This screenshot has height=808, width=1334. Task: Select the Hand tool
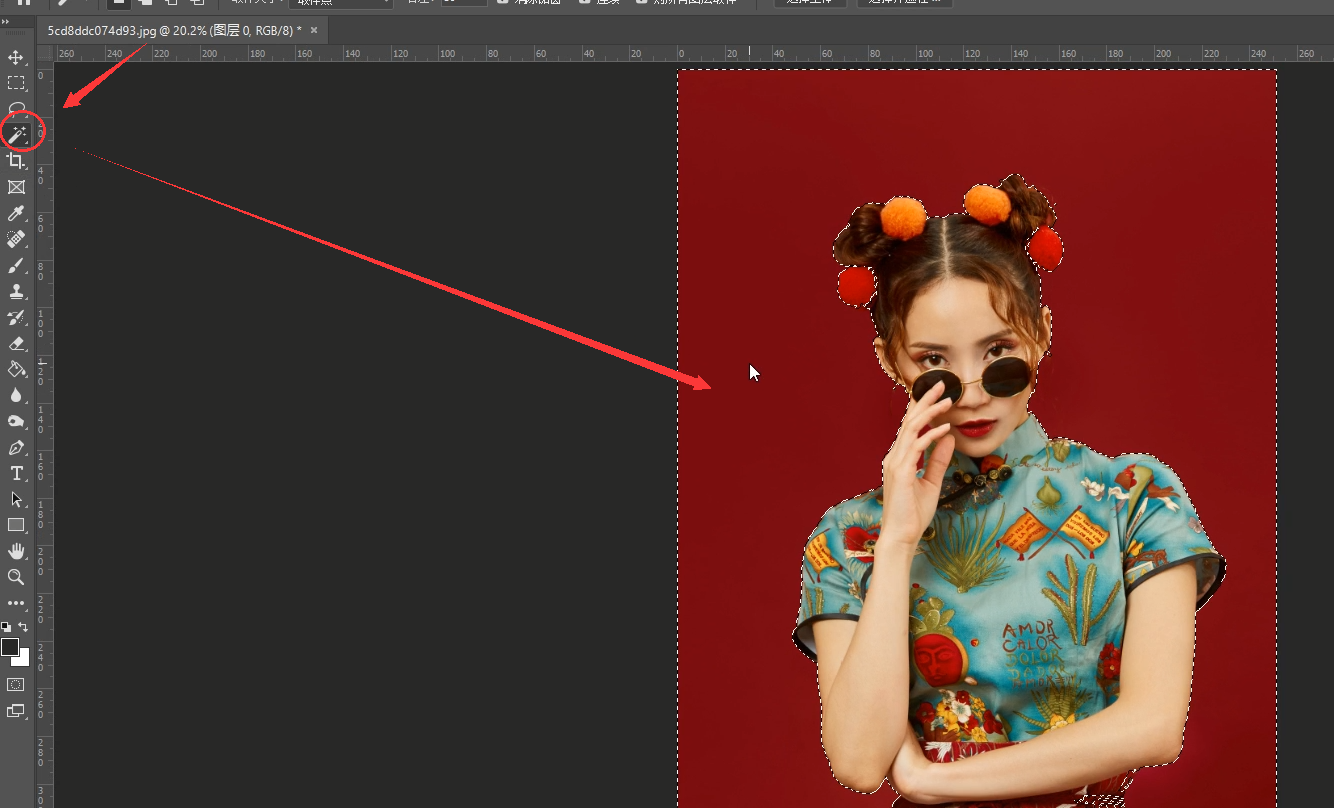click(16, 551)
